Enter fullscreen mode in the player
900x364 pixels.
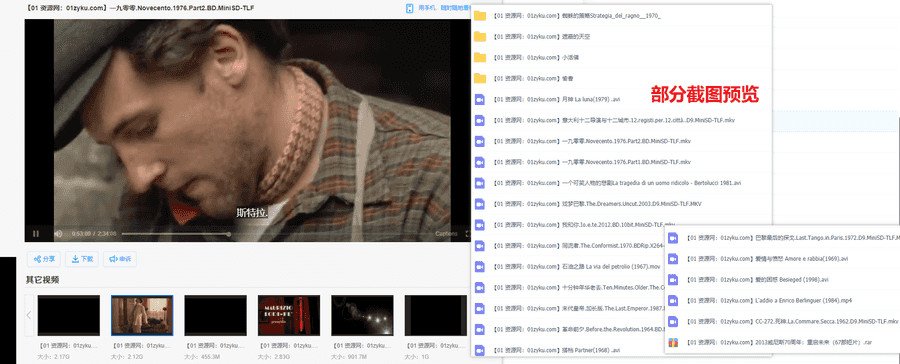pos(467,234)
